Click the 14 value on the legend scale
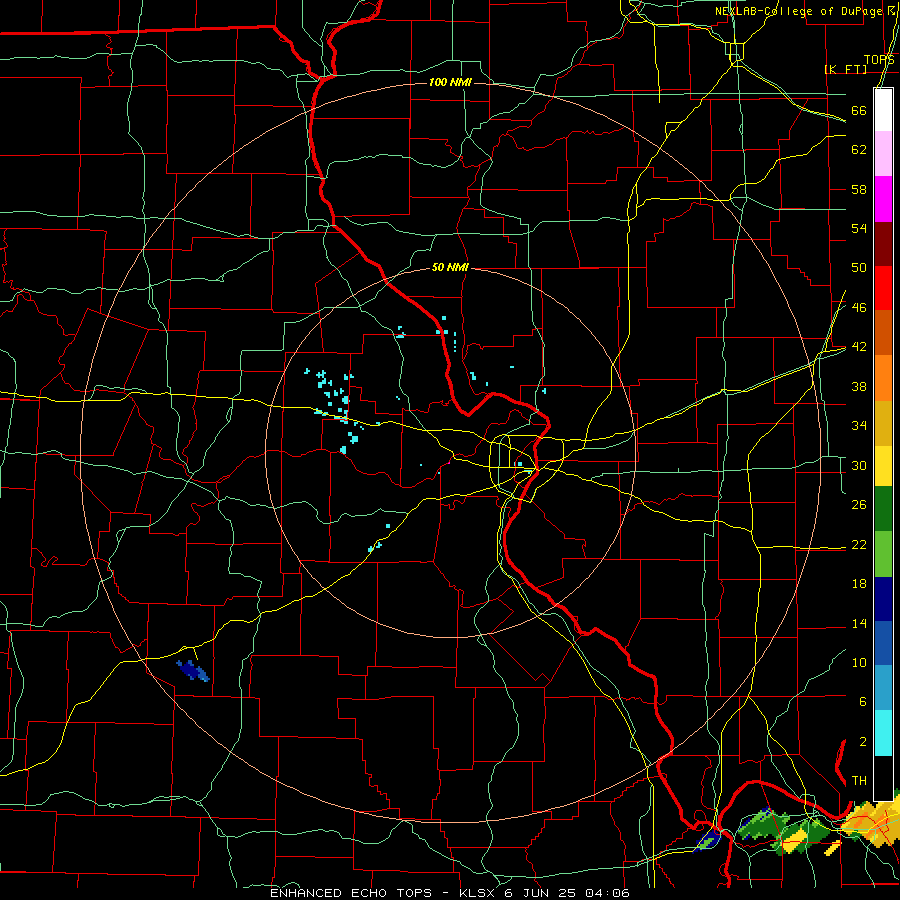The height and width of the screenshot is (900, 900). point(859,623)
